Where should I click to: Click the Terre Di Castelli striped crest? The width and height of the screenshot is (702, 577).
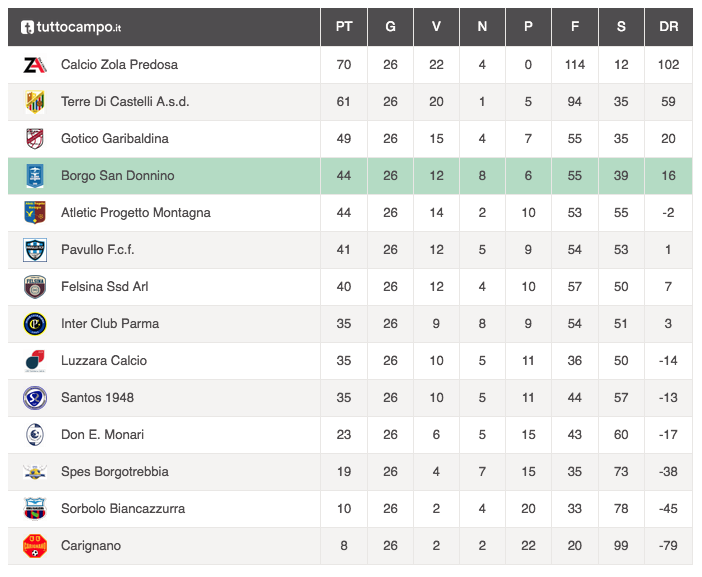click(x=34, y=102)
